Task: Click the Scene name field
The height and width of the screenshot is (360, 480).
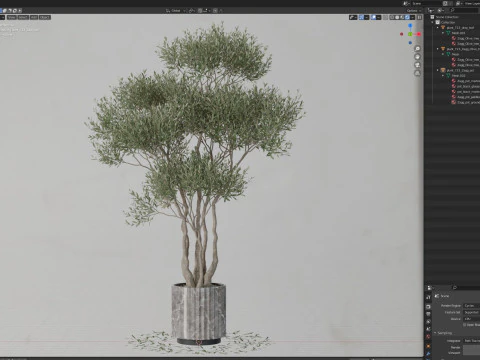Action: 427,4
